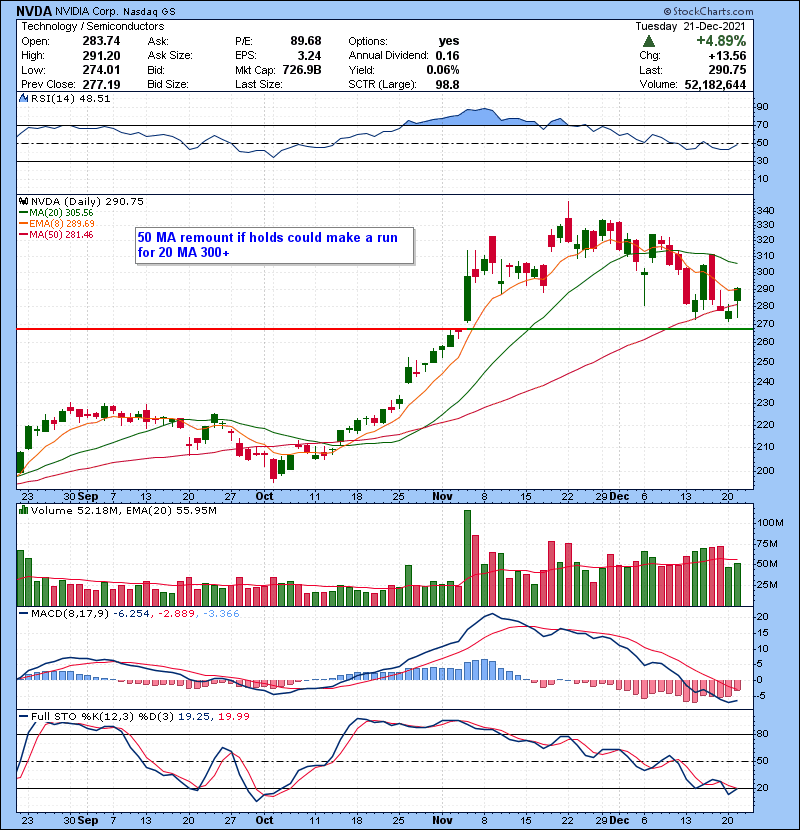Click the blue 50 MA remount annotation box

tap(274, 245)
